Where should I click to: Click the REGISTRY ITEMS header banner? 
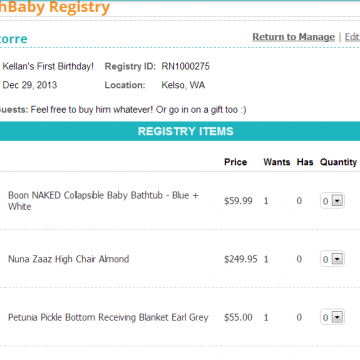(x=180, y=131)
